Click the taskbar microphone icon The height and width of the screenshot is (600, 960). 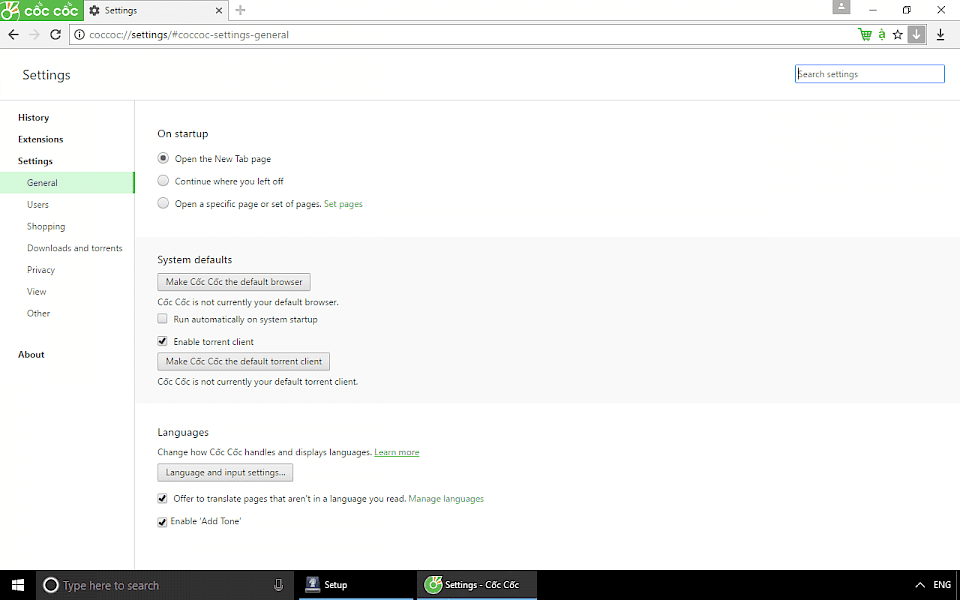pos(279,585)
